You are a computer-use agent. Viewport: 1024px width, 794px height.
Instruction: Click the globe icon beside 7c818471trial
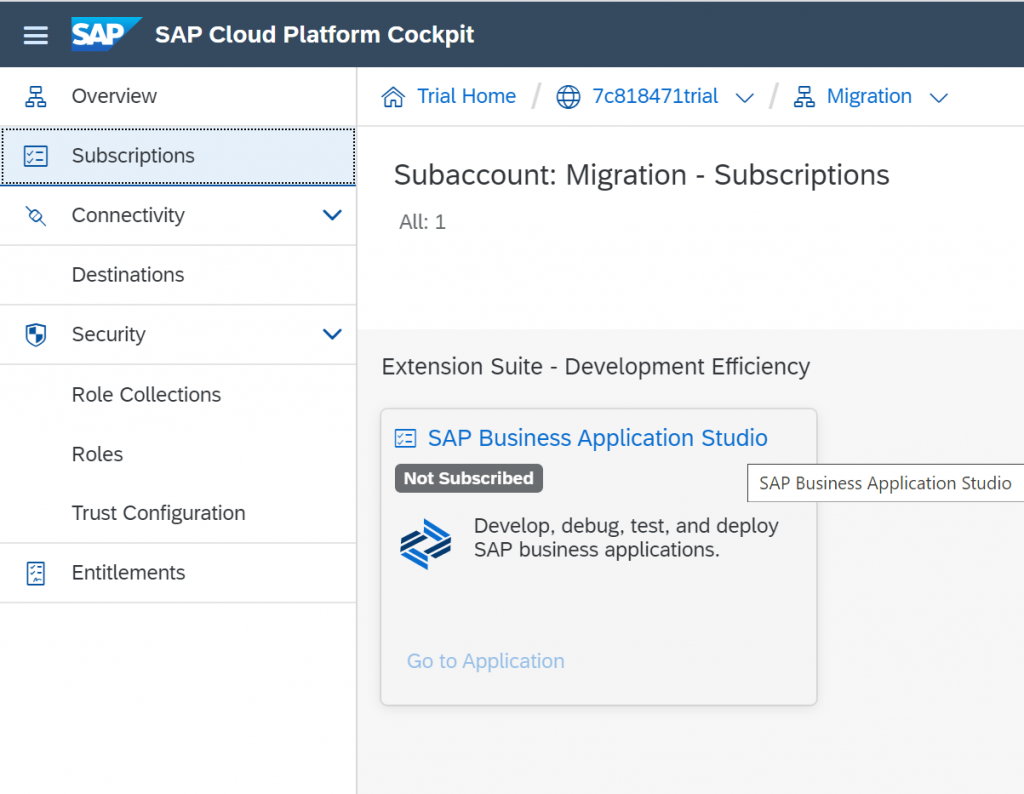tap(568, 97)
